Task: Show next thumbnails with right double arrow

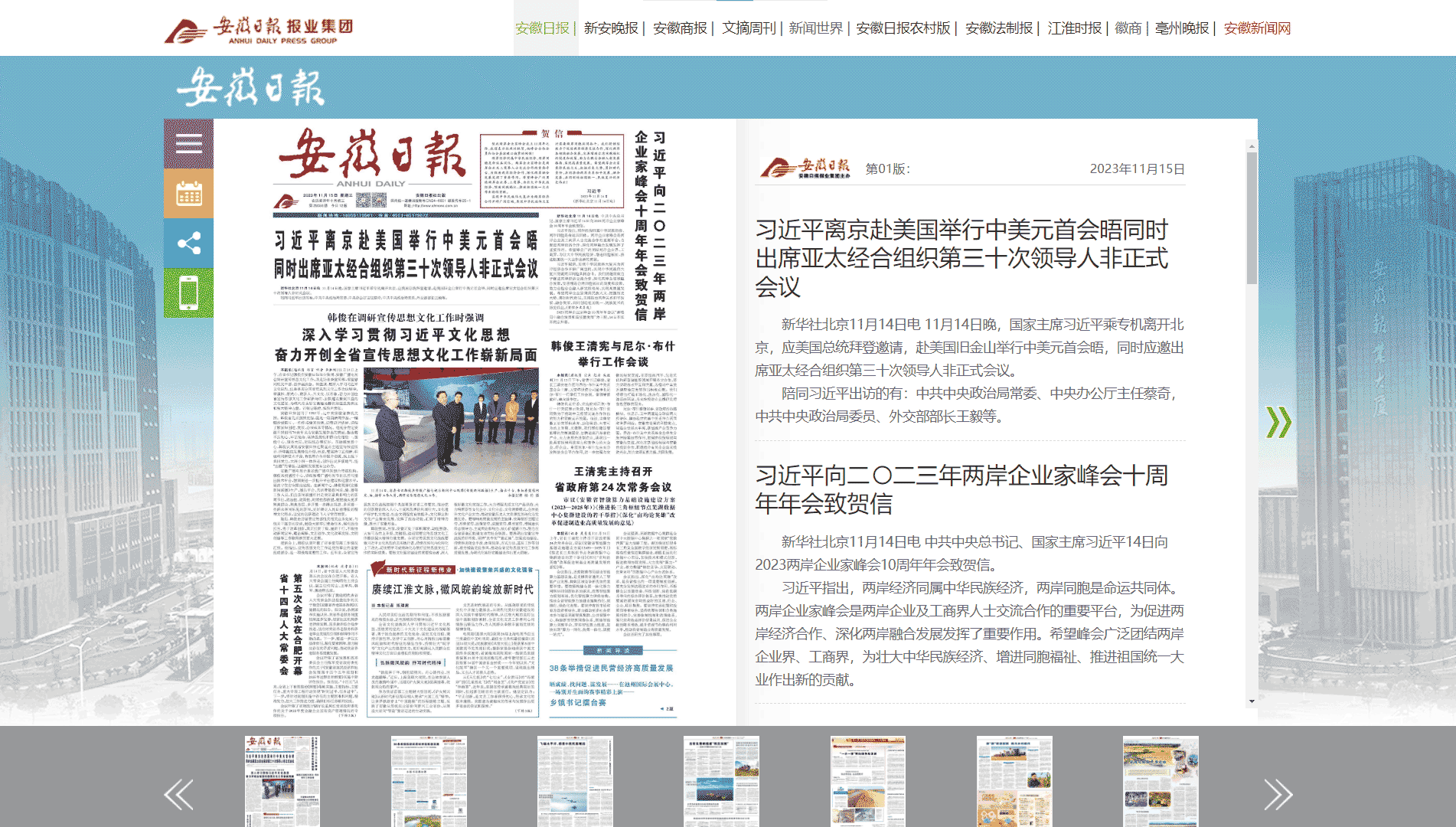Action: tap(1278, 794)
